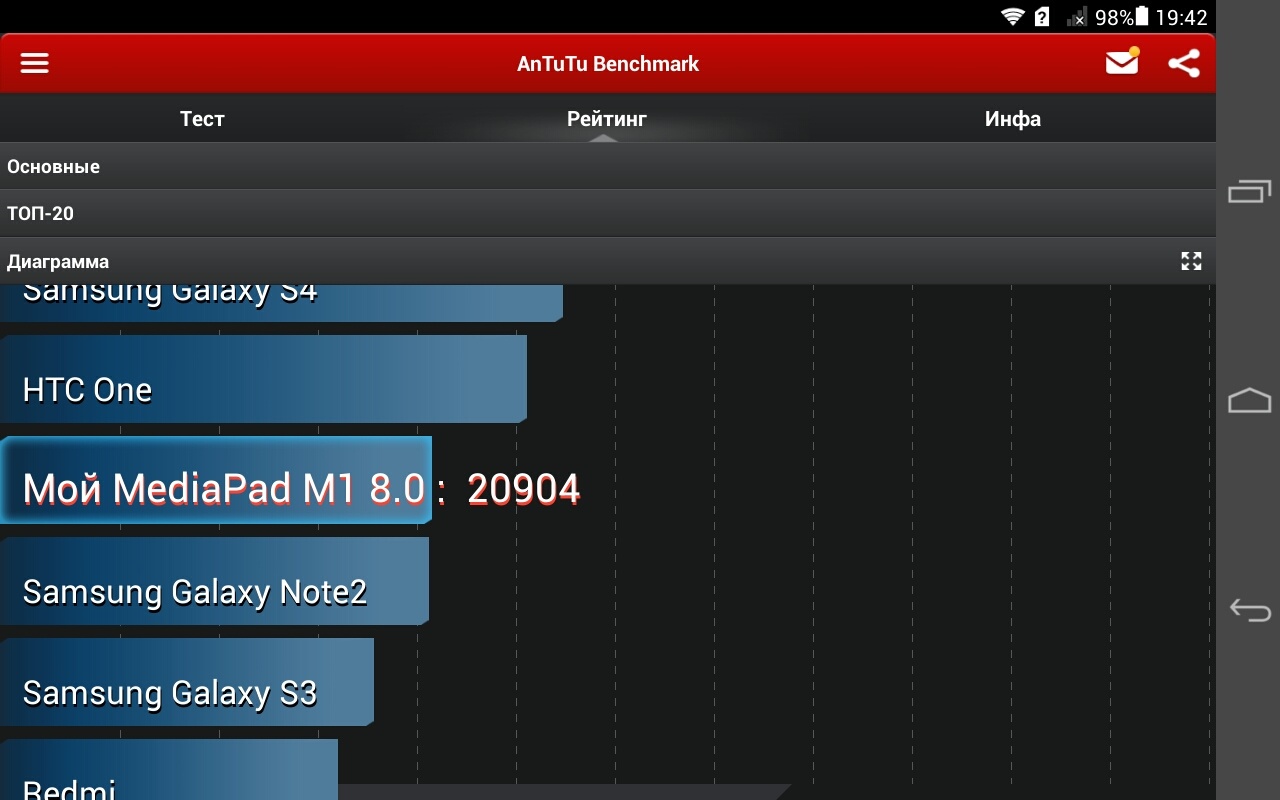This screenshot has height=800, width=1280.
Task: Open the Инфа tab
Action: point(1012,119)
